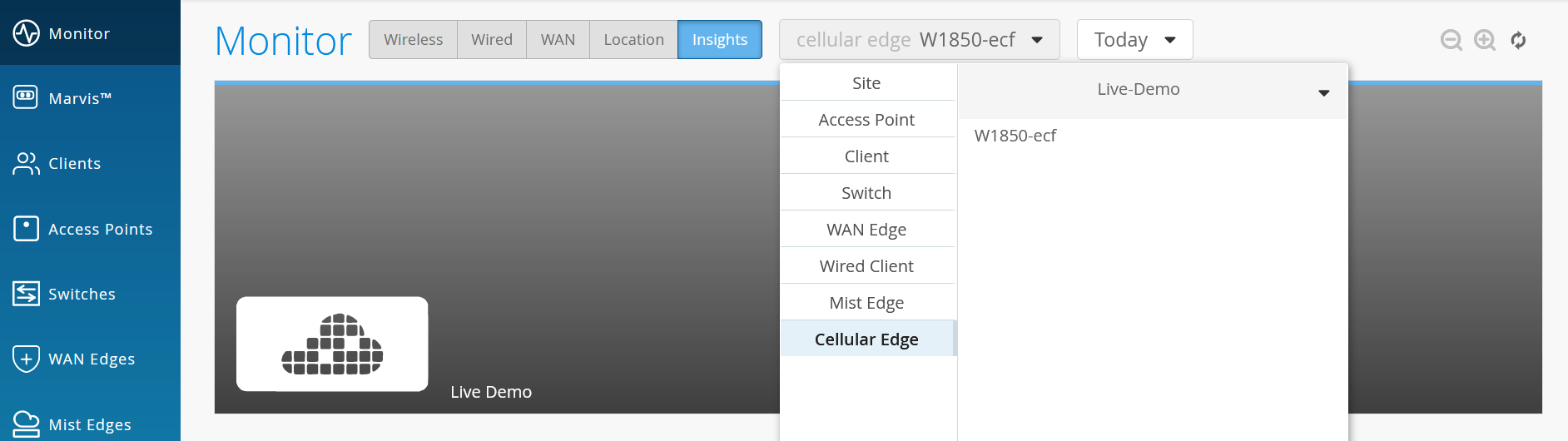Choose Access Point from the scope list
Image resolution: width=1568 pixels, height=441 pixels.
pos(866,120)
